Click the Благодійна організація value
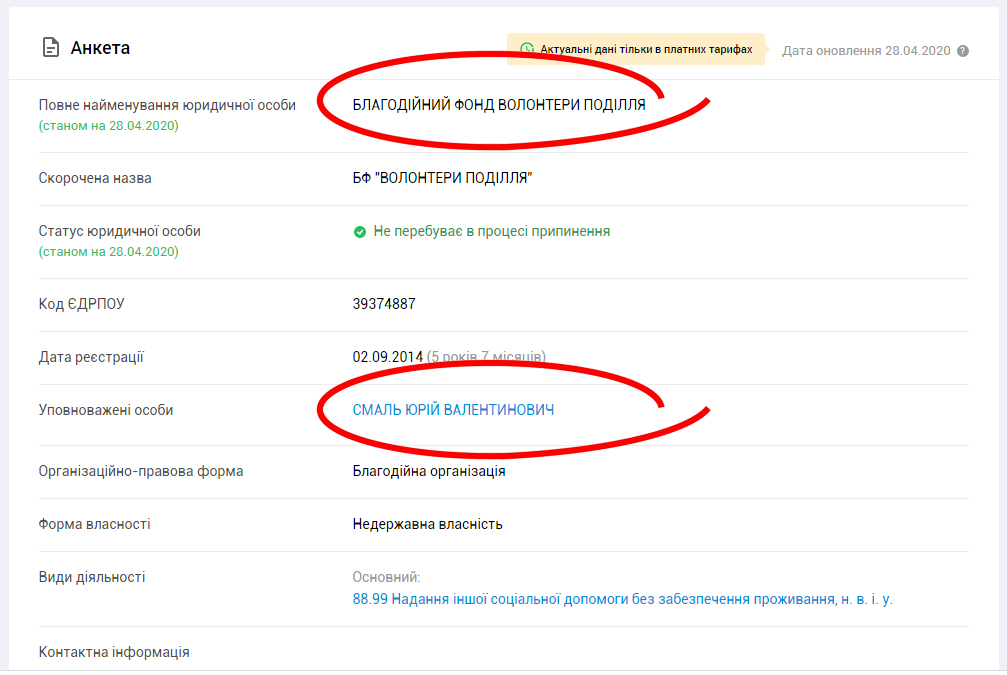 (429, 471)
